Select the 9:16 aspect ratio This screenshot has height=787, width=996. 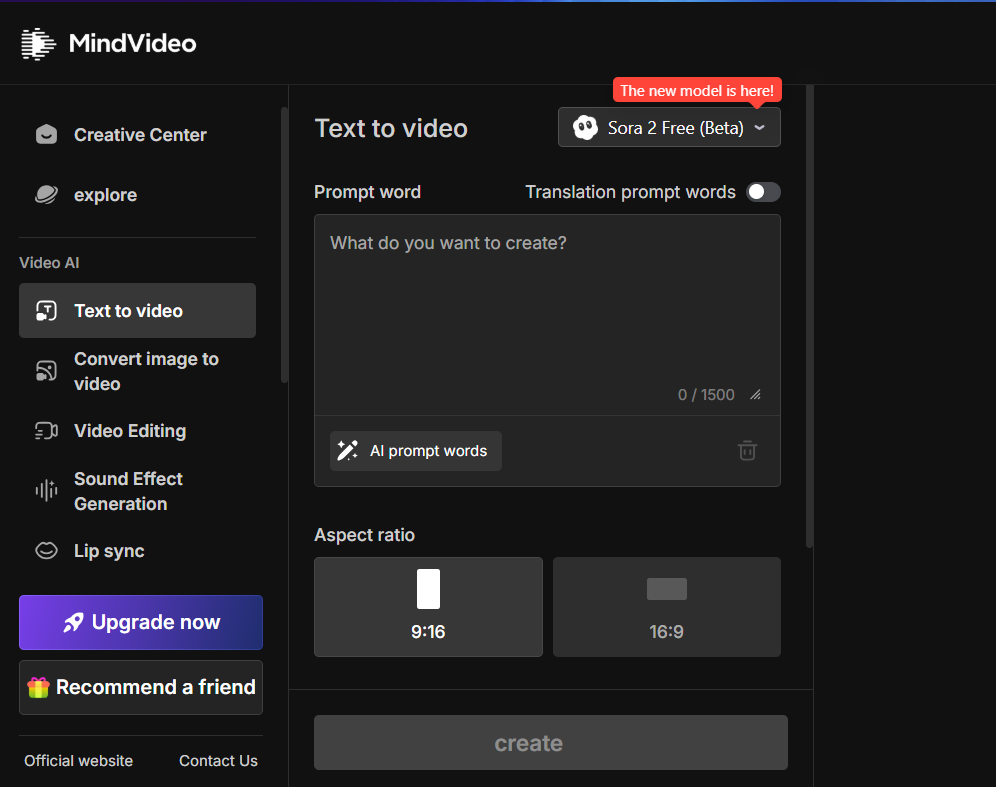tap(428, 607)
